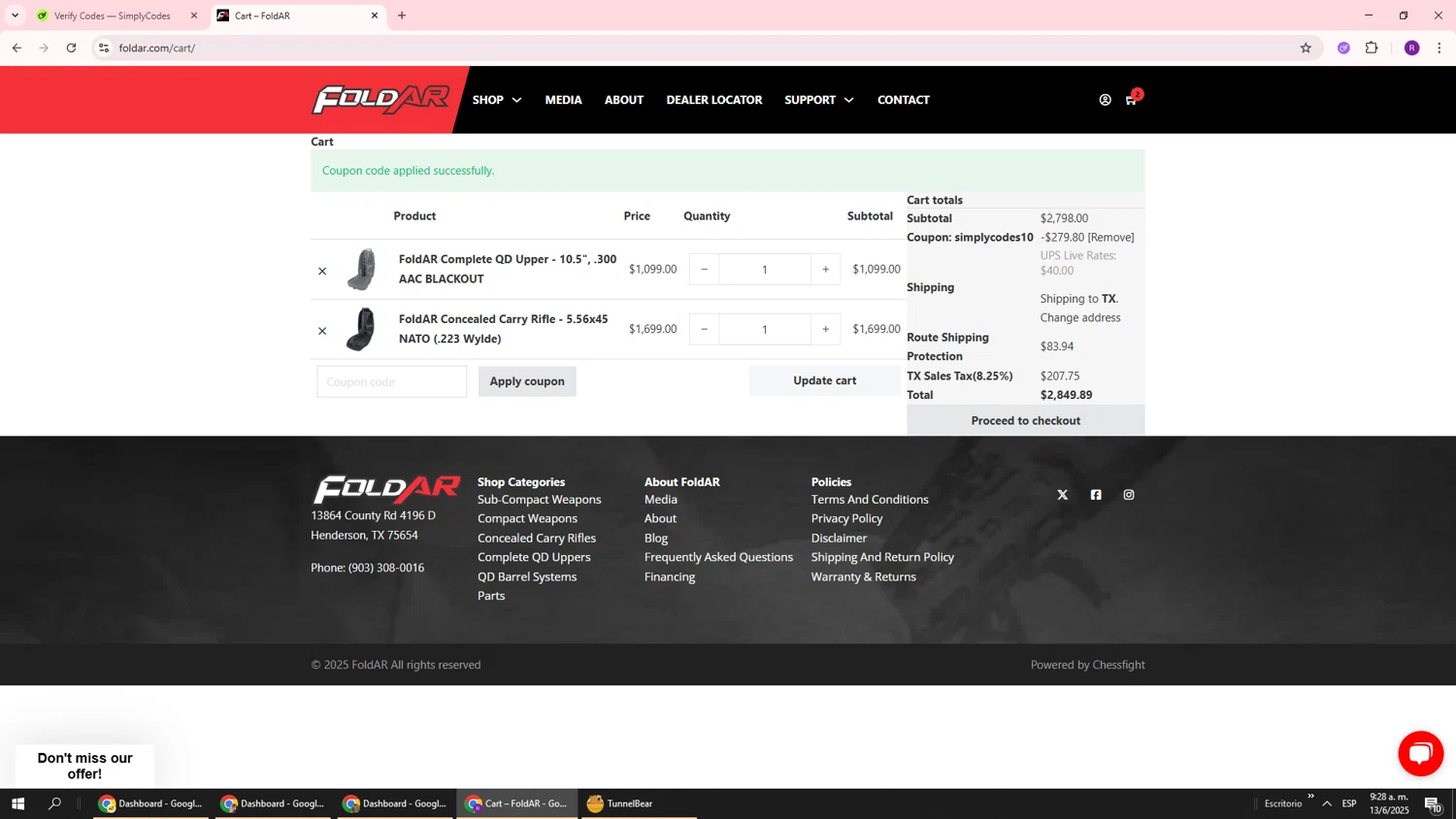Open the notification center icon

coord(1433,803)
